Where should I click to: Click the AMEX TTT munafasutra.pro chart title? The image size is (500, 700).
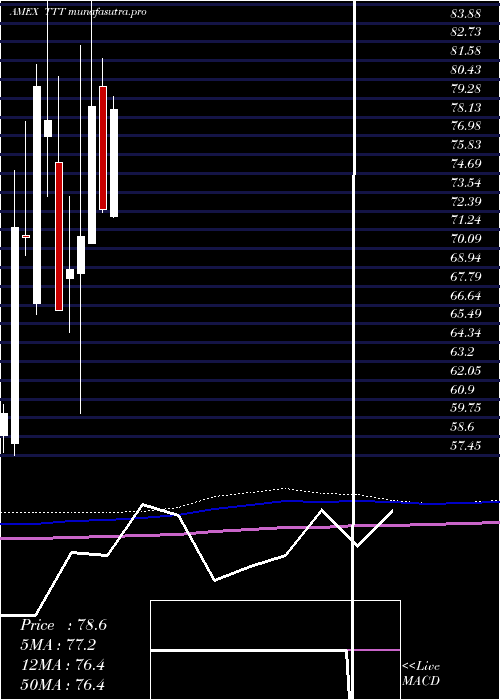click(x=78, y=12)
